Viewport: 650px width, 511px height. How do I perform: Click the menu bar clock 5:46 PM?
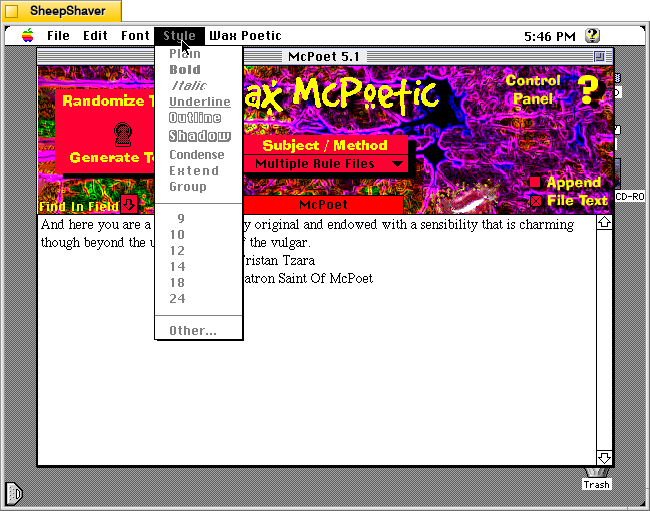[x=550, y=36]
